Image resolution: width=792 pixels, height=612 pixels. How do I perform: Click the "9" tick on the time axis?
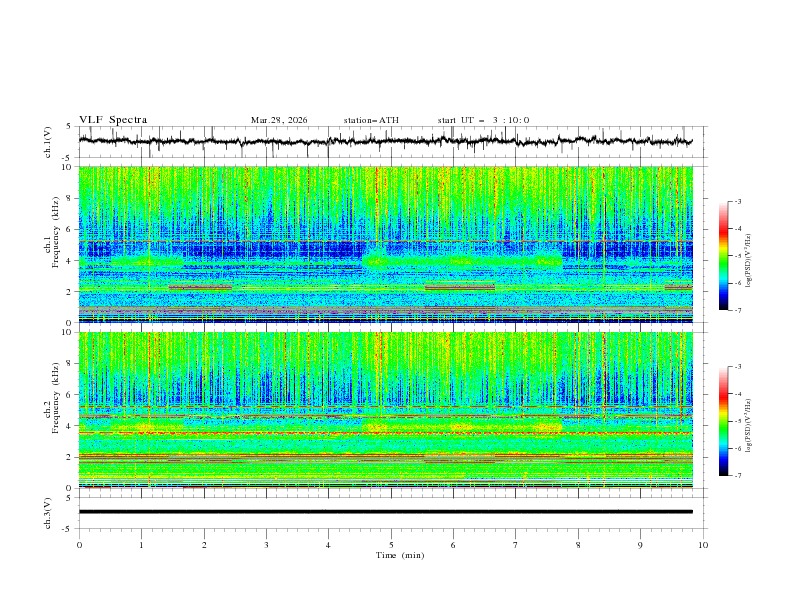click(x=640, y=545)
